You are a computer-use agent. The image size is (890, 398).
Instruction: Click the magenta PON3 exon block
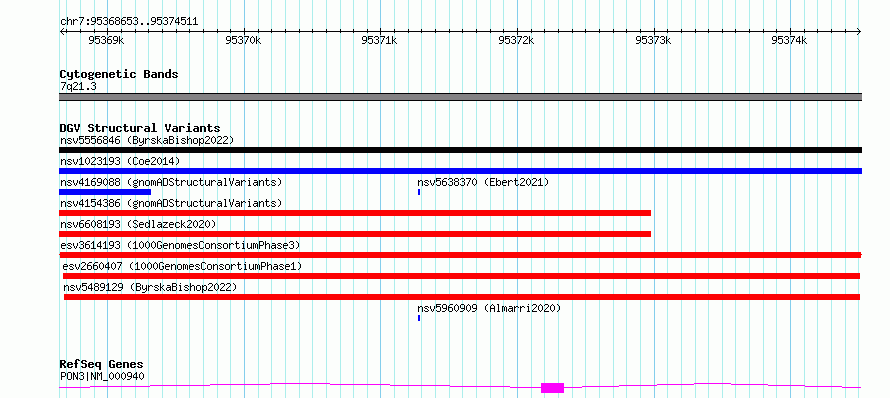552,388
